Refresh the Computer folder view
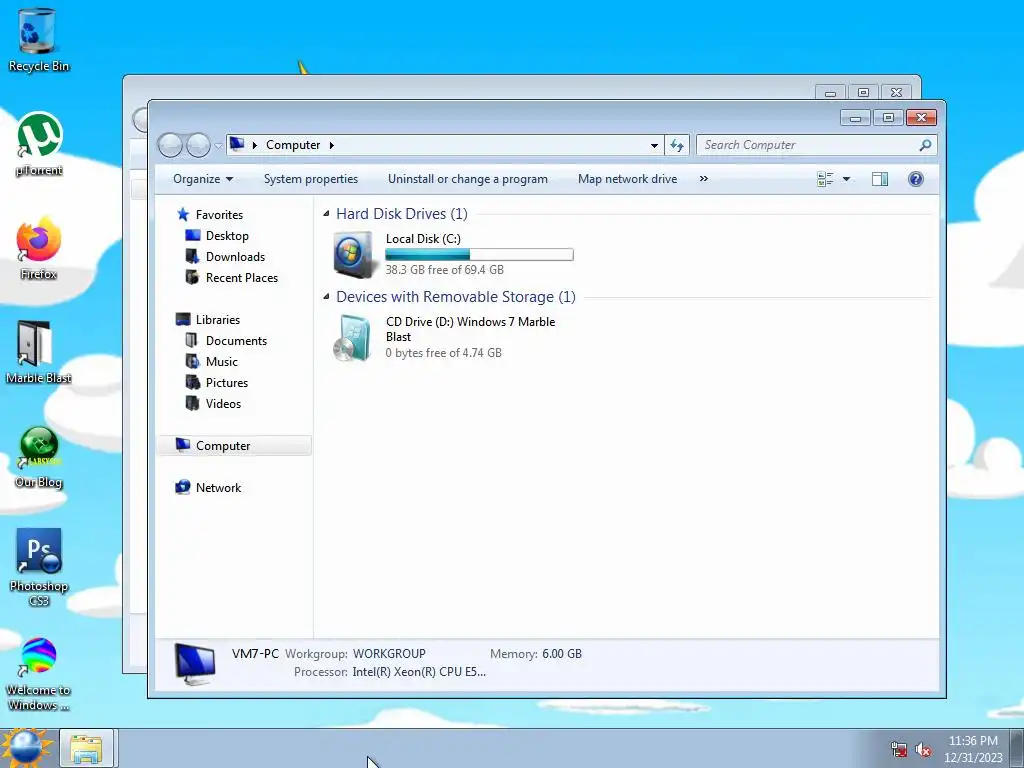1024x768 pixels. [677, 145]
